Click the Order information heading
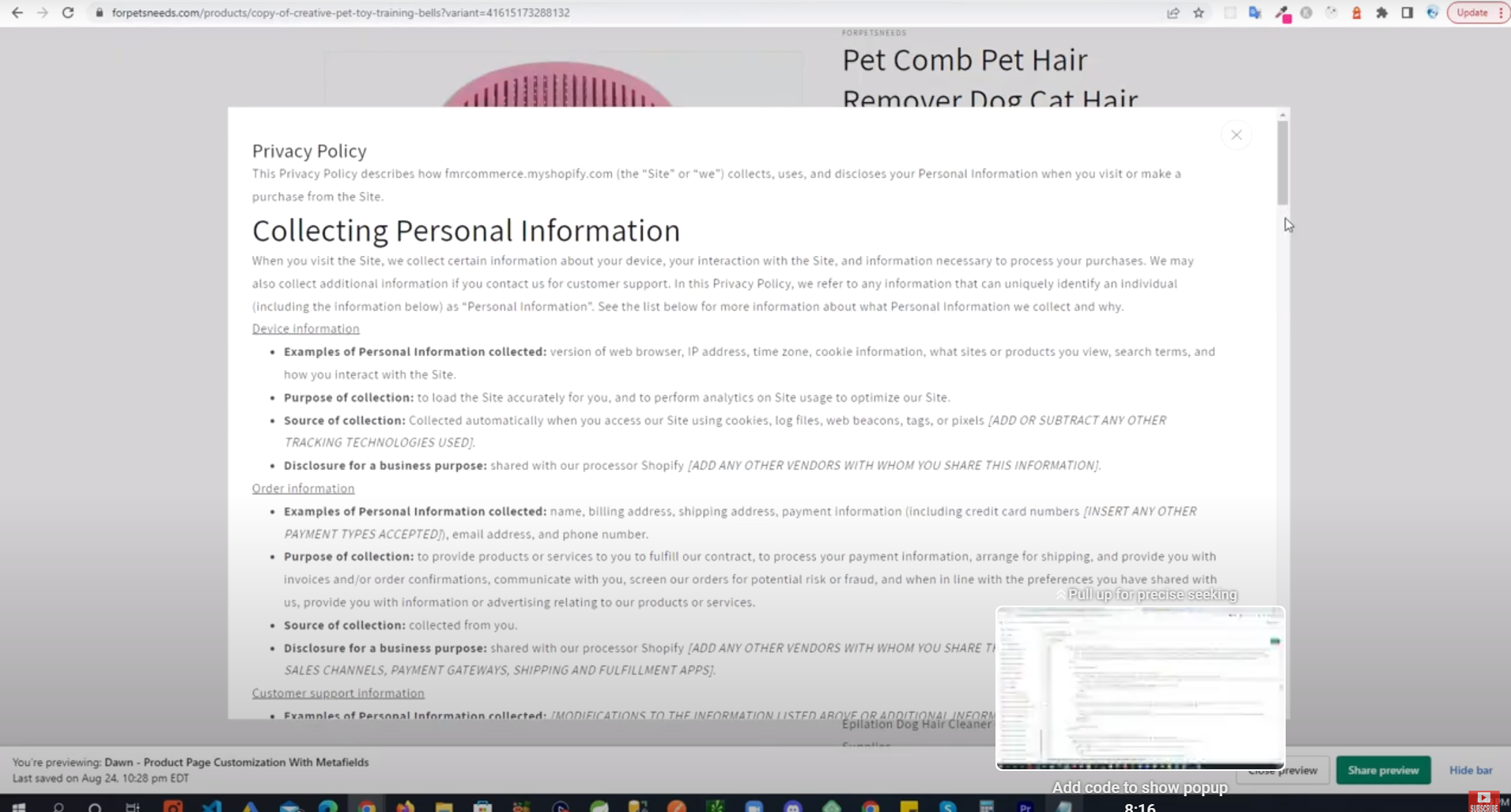The width and height of the screenshot is (1511, 812). pyautogui.click(x=303, y=489)
